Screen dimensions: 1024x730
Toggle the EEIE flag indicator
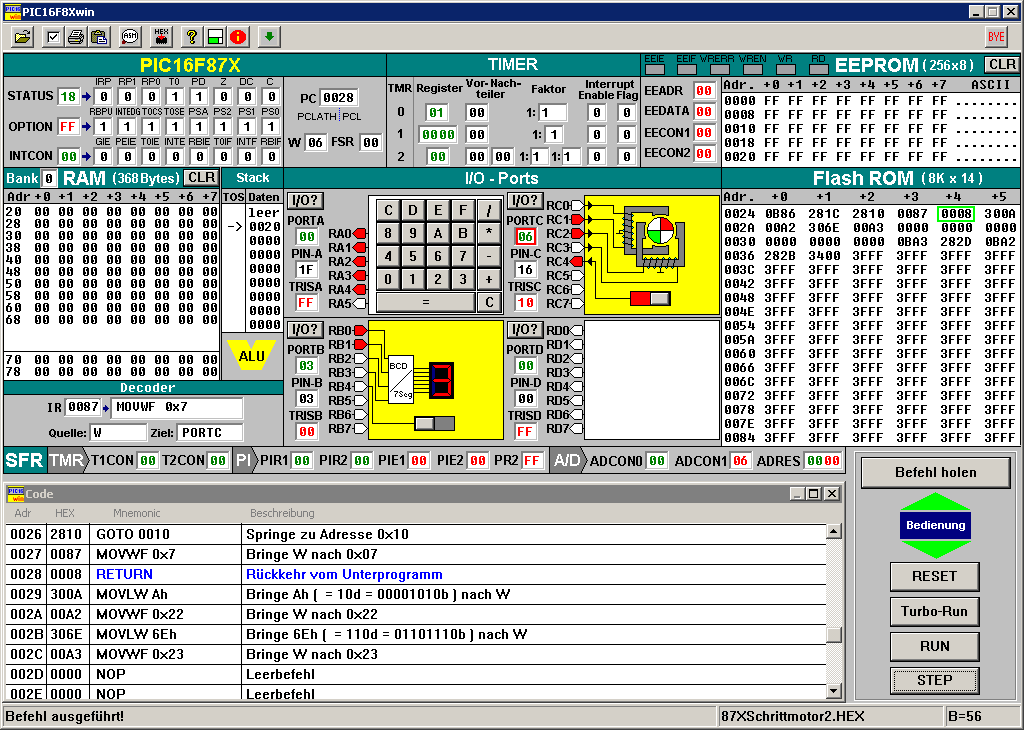point(655,70)
